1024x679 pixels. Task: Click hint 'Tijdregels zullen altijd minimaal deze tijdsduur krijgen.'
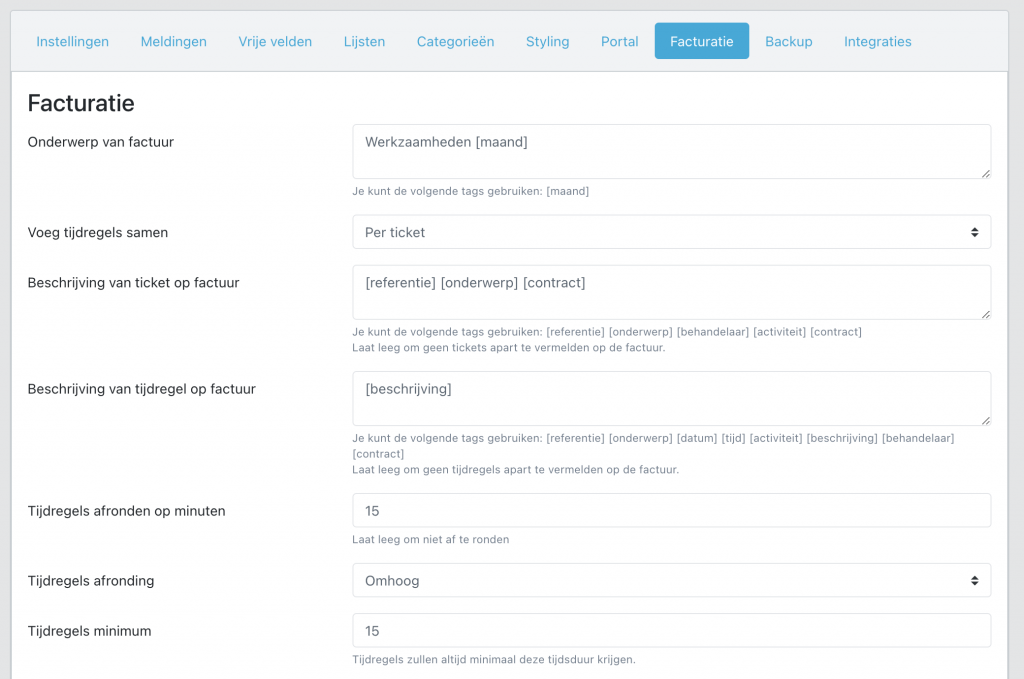pos(494,659)
